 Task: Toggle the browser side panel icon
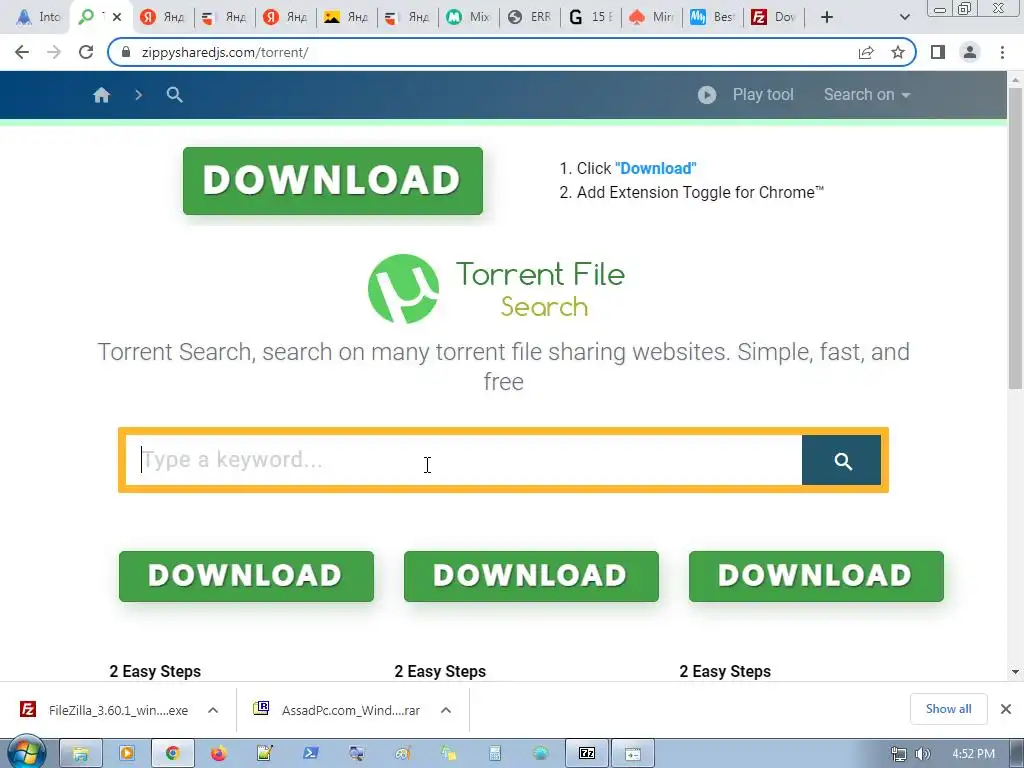click(938, 52)
